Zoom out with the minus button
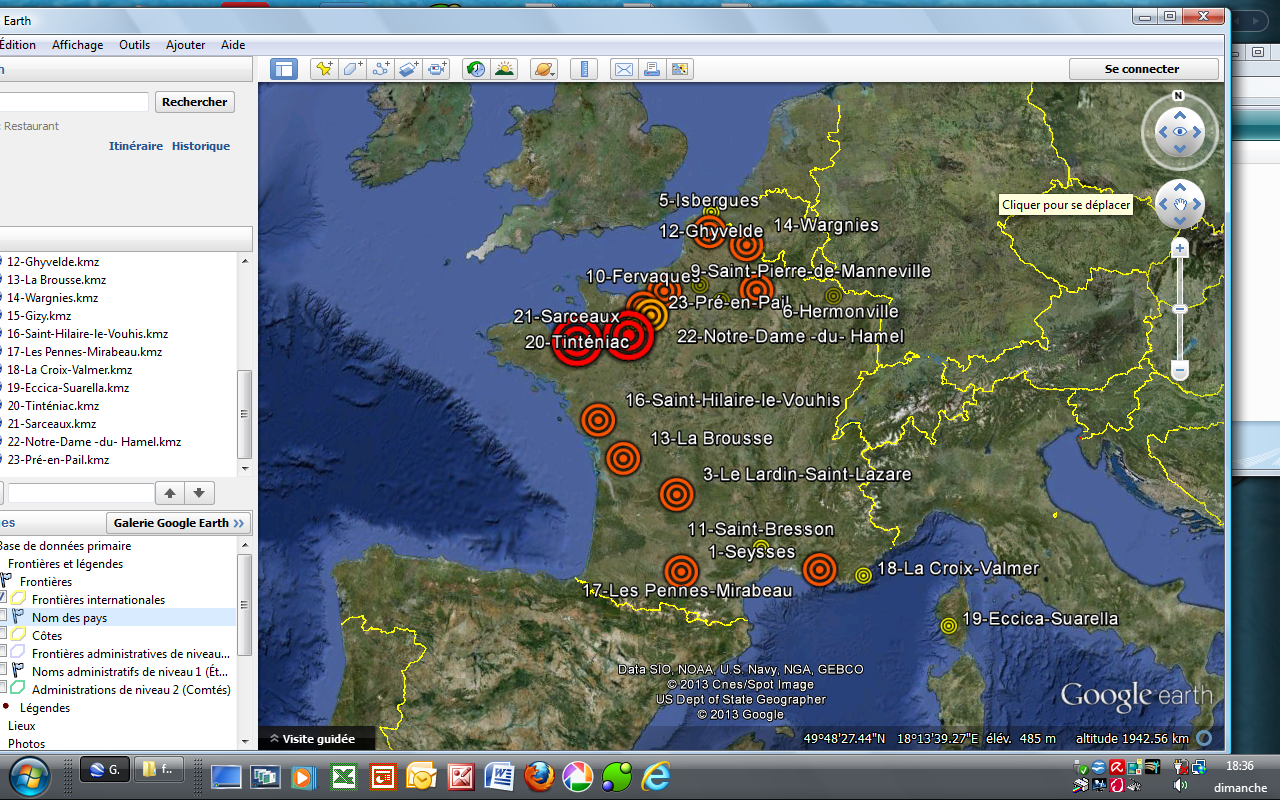 coord(1180,371)
